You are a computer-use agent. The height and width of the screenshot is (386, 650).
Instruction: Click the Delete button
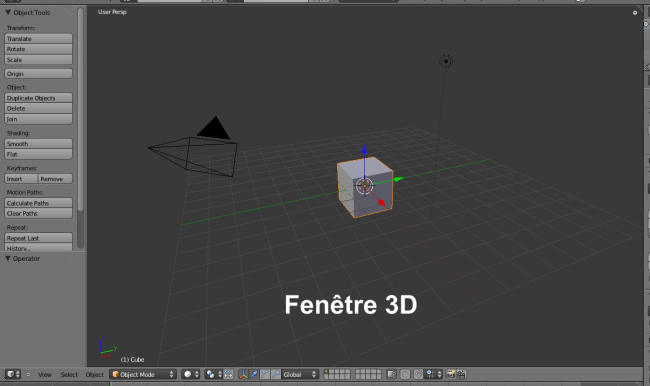pos(39,108)
